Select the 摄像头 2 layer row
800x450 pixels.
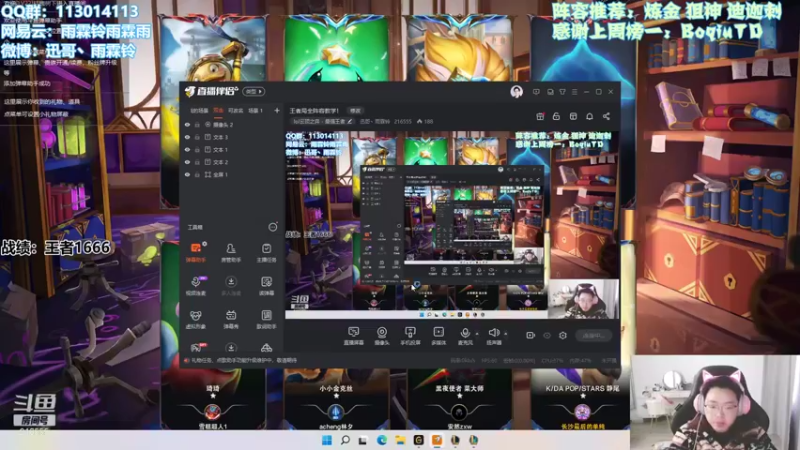(x=231, y=124)
